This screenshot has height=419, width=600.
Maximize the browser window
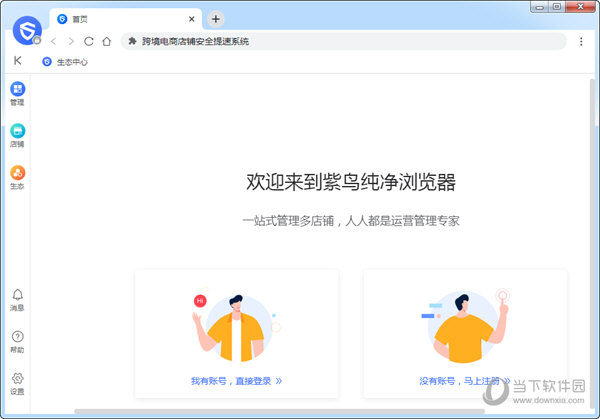557,7
